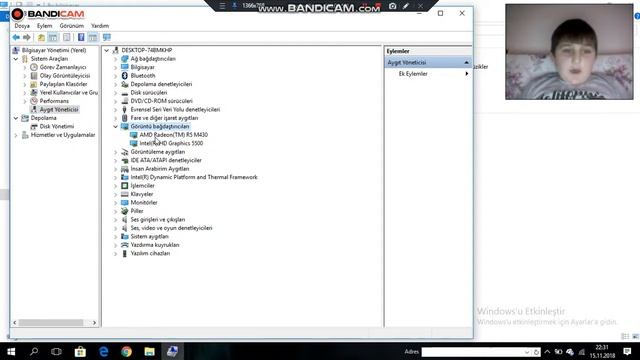Screen dimensions: 640x360
Task: Collapse Sistem Araçları node arrow
Action: [16, 59]
